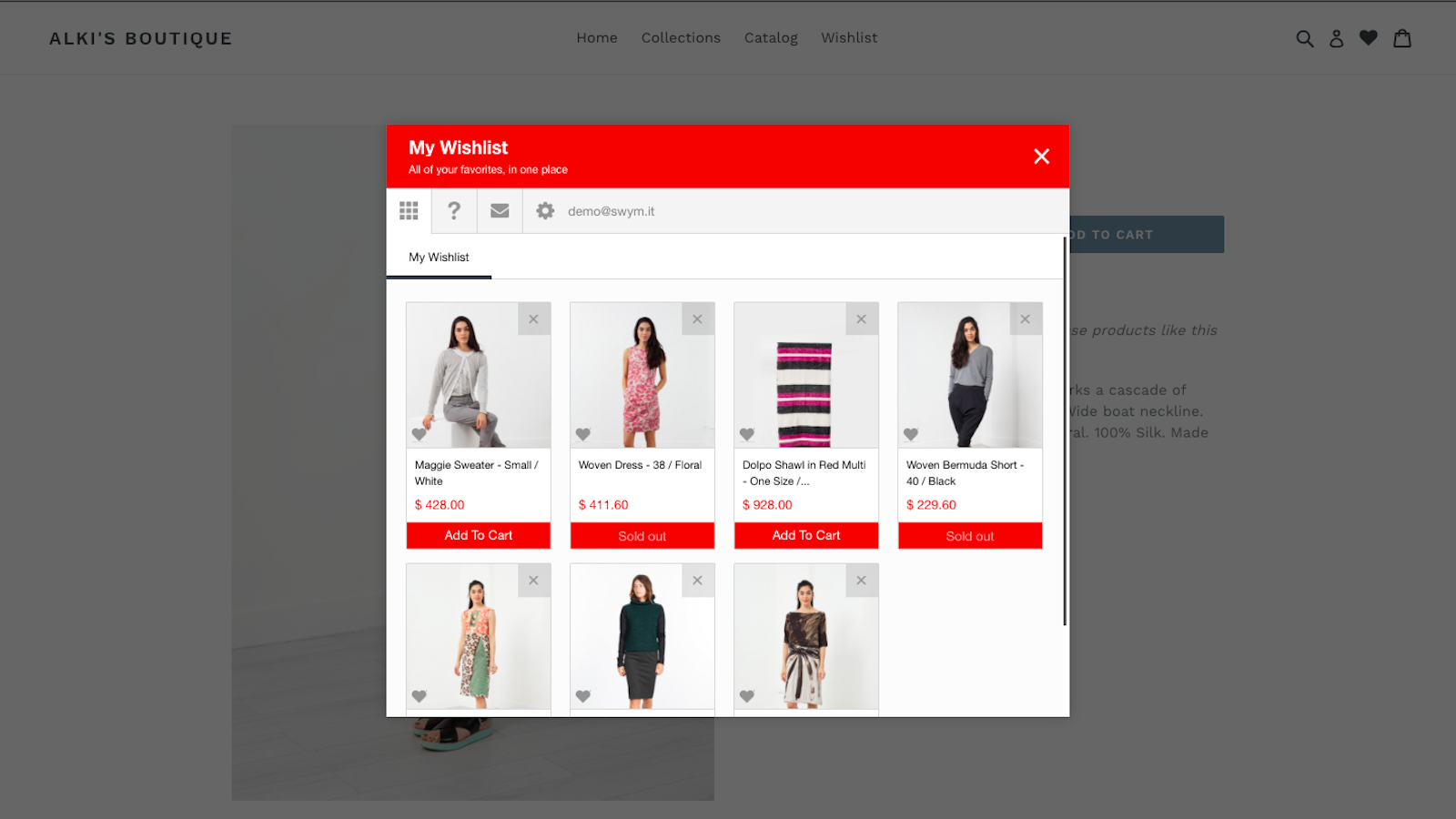The image size is (1456, 819).
Task: Open Dolpo Shawl product thumbnail
Action: coord(806,375)
